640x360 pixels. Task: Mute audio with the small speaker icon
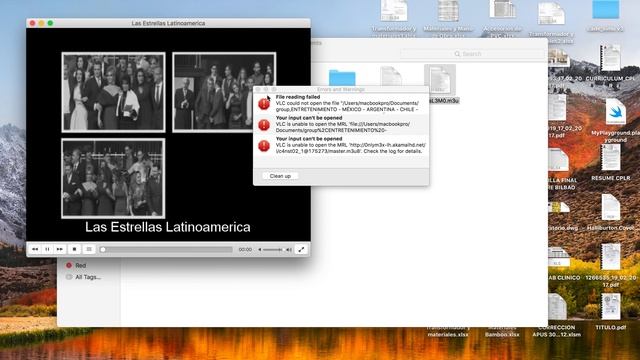pyautogui.click(x=260, y=249)
